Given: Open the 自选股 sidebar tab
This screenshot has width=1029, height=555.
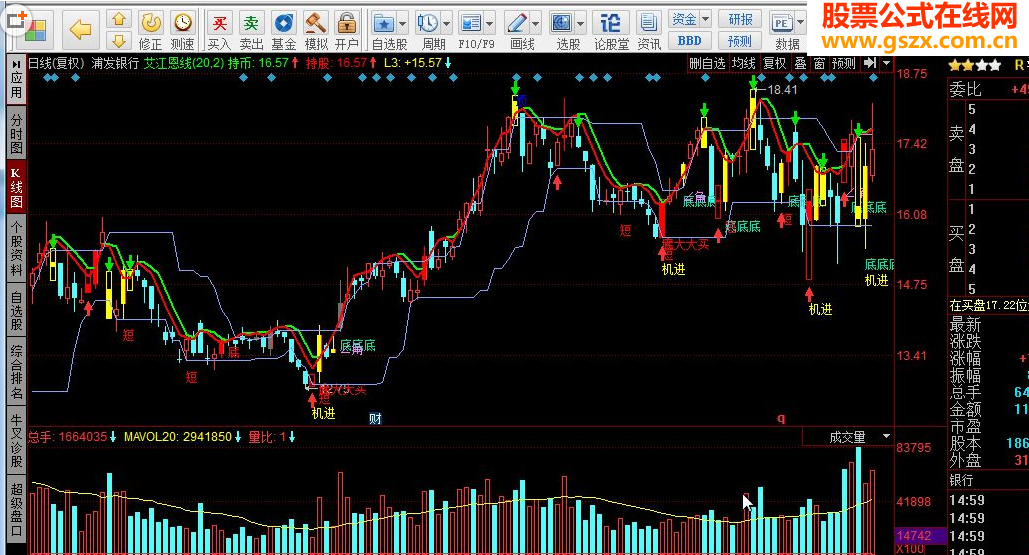Looking at the screenshot, I should point(16,311).
